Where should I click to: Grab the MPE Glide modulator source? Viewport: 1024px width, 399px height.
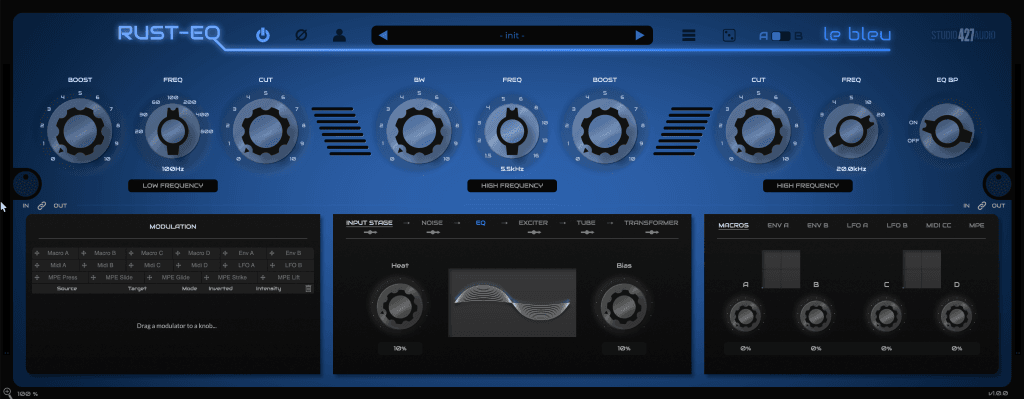tap(173, 278)
